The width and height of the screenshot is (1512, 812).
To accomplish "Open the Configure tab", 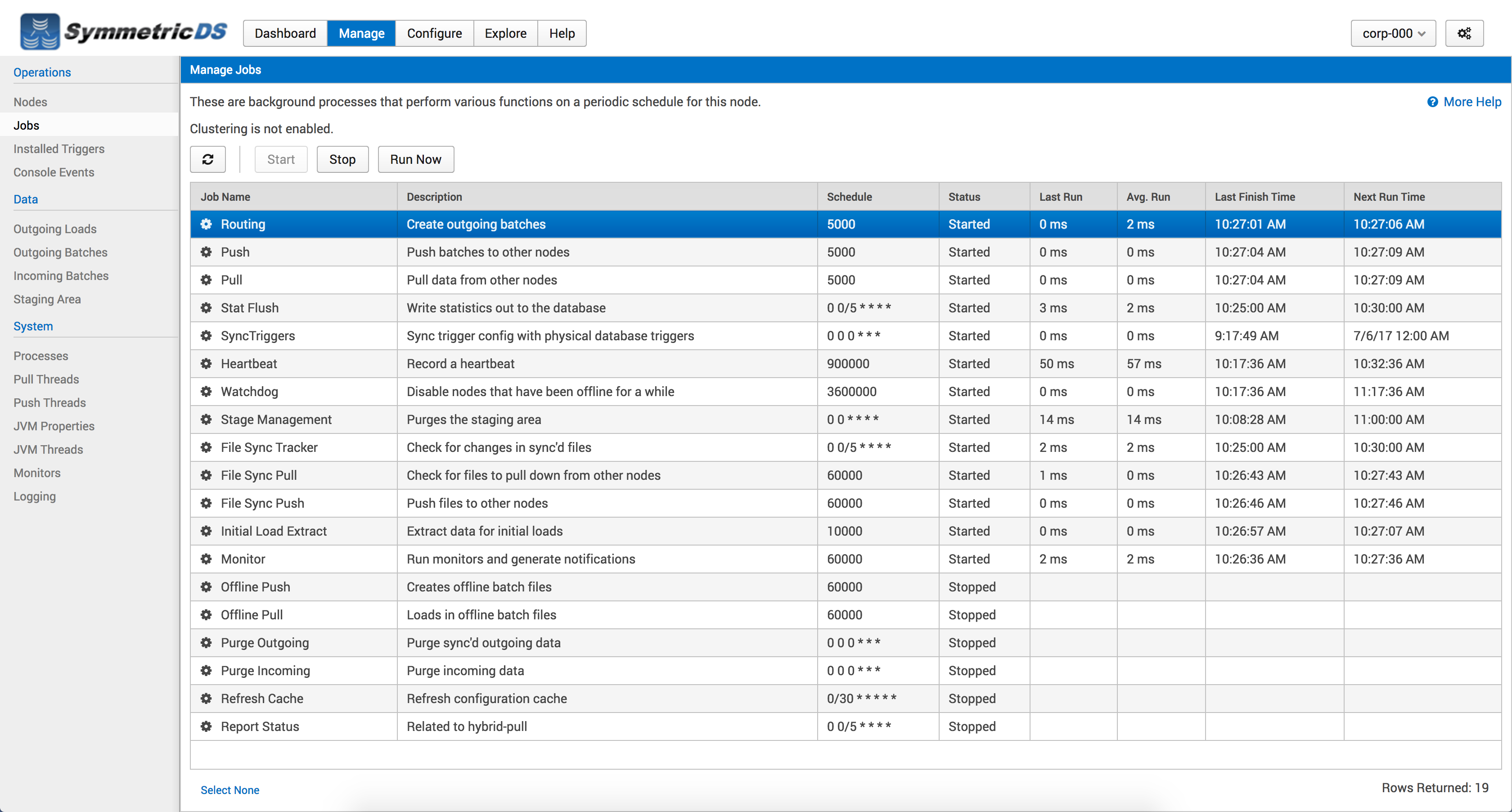I will coord(434,33).
